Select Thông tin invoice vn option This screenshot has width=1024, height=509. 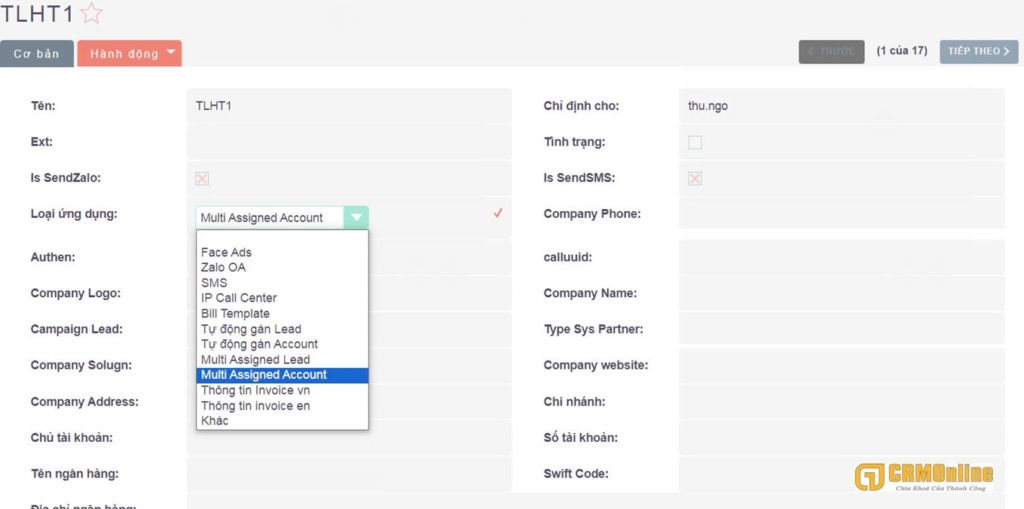pyautogui.click(x=255, y=390)
